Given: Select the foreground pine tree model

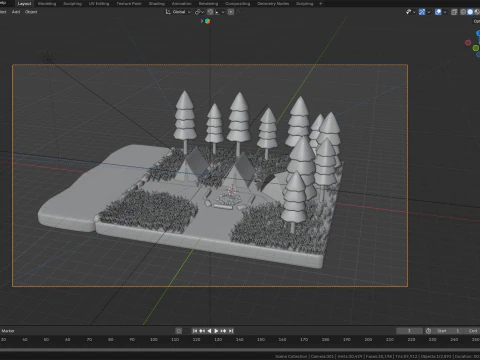Looking at the screenshot, I should [x=294, y=201].
